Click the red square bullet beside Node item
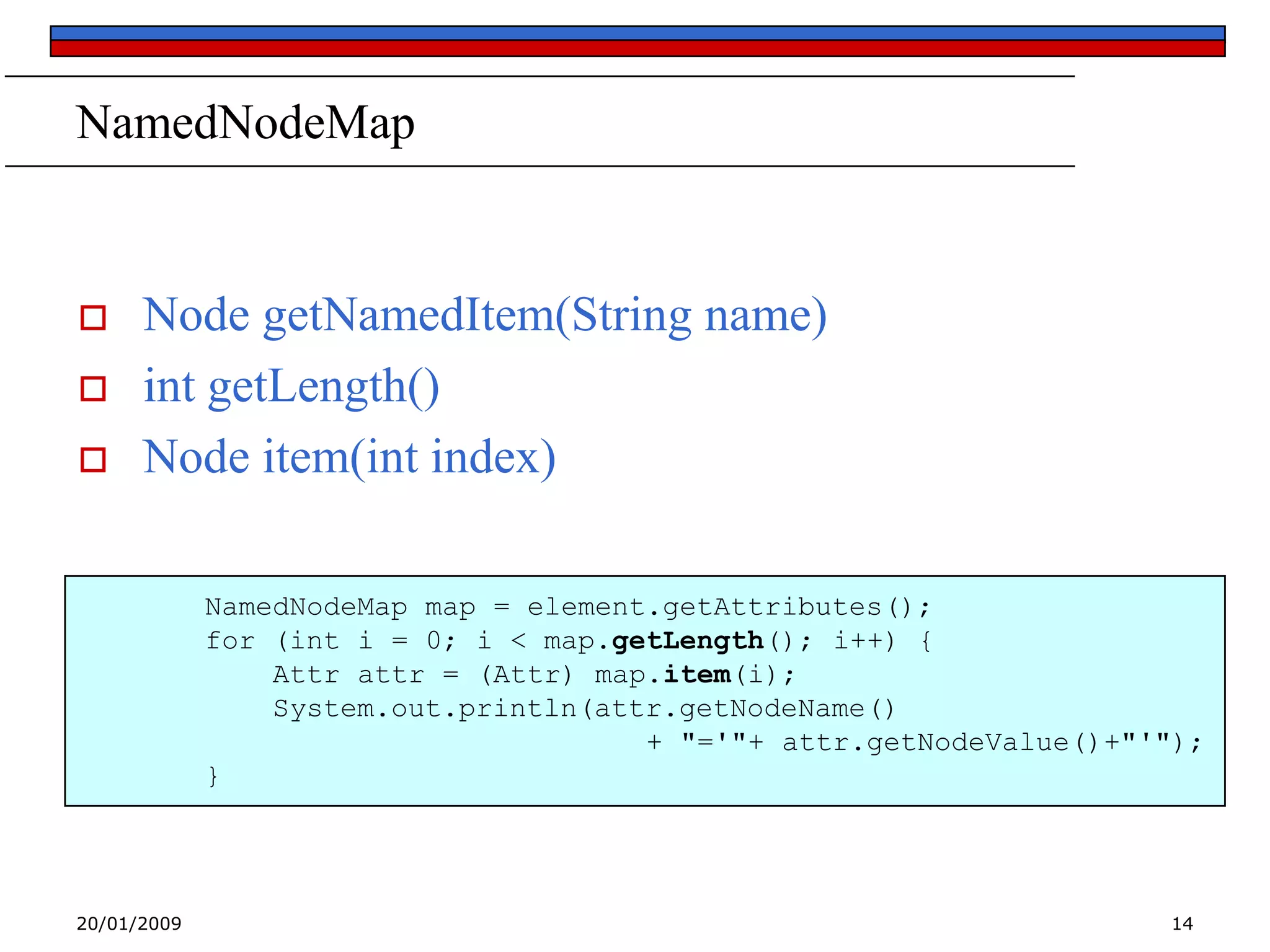 (x=93, y=460)
